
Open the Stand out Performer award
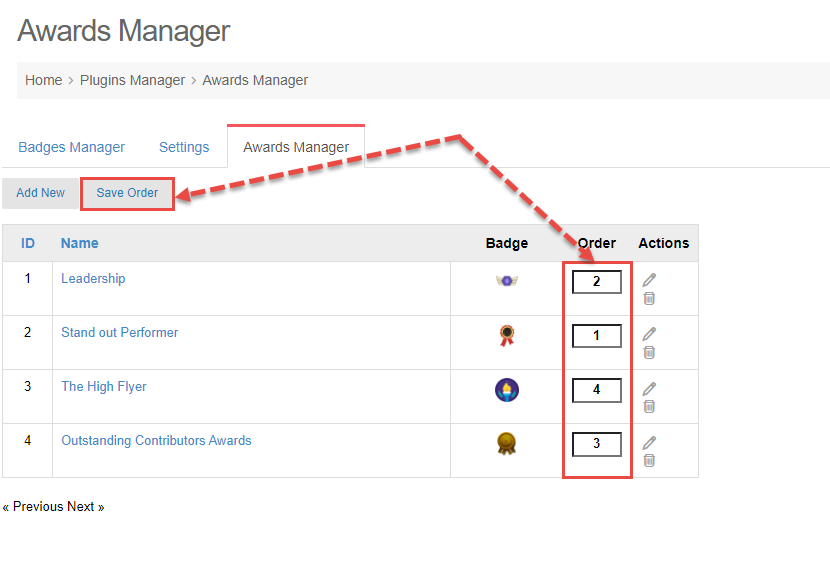120,332
